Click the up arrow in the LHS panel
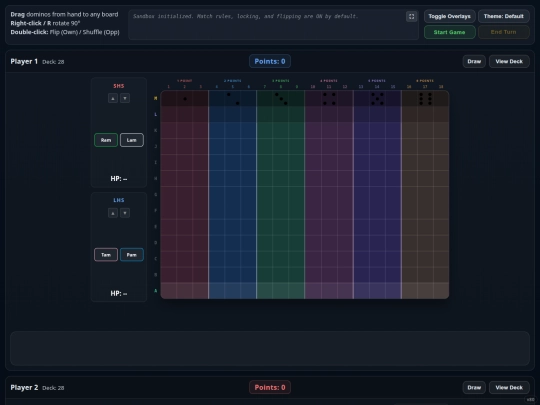The image size is (540, 405). 113,213
